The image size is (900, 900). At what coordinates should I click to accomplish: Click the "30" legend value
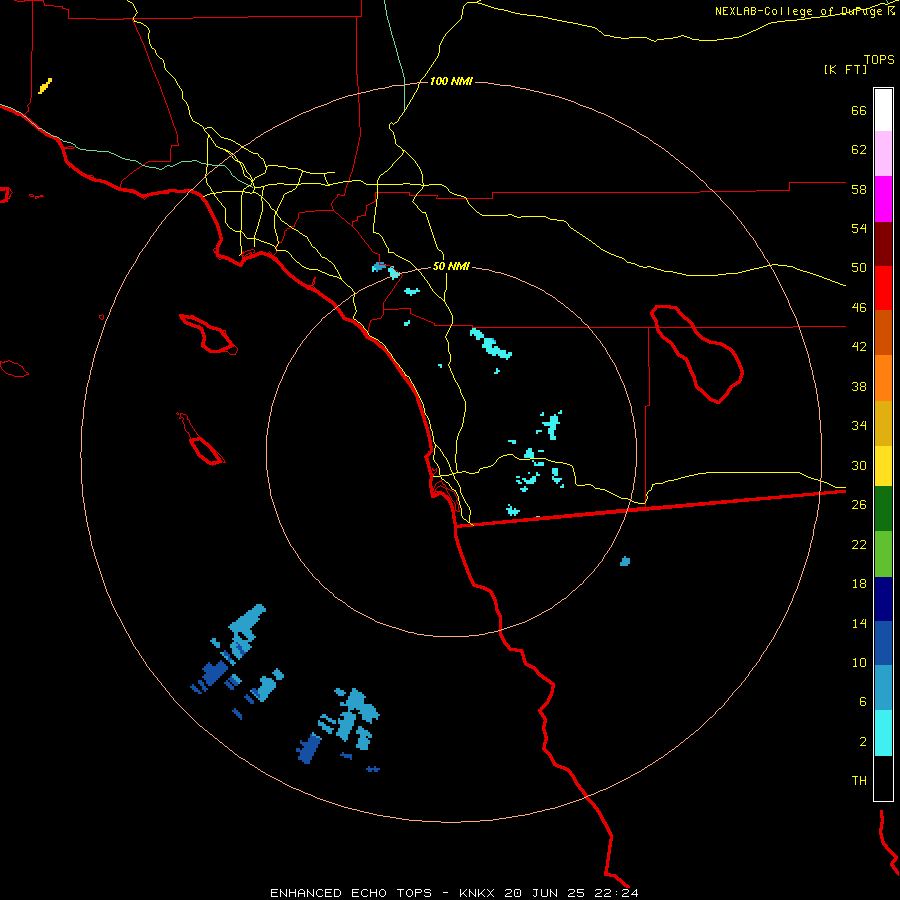(x=859, y=465)
